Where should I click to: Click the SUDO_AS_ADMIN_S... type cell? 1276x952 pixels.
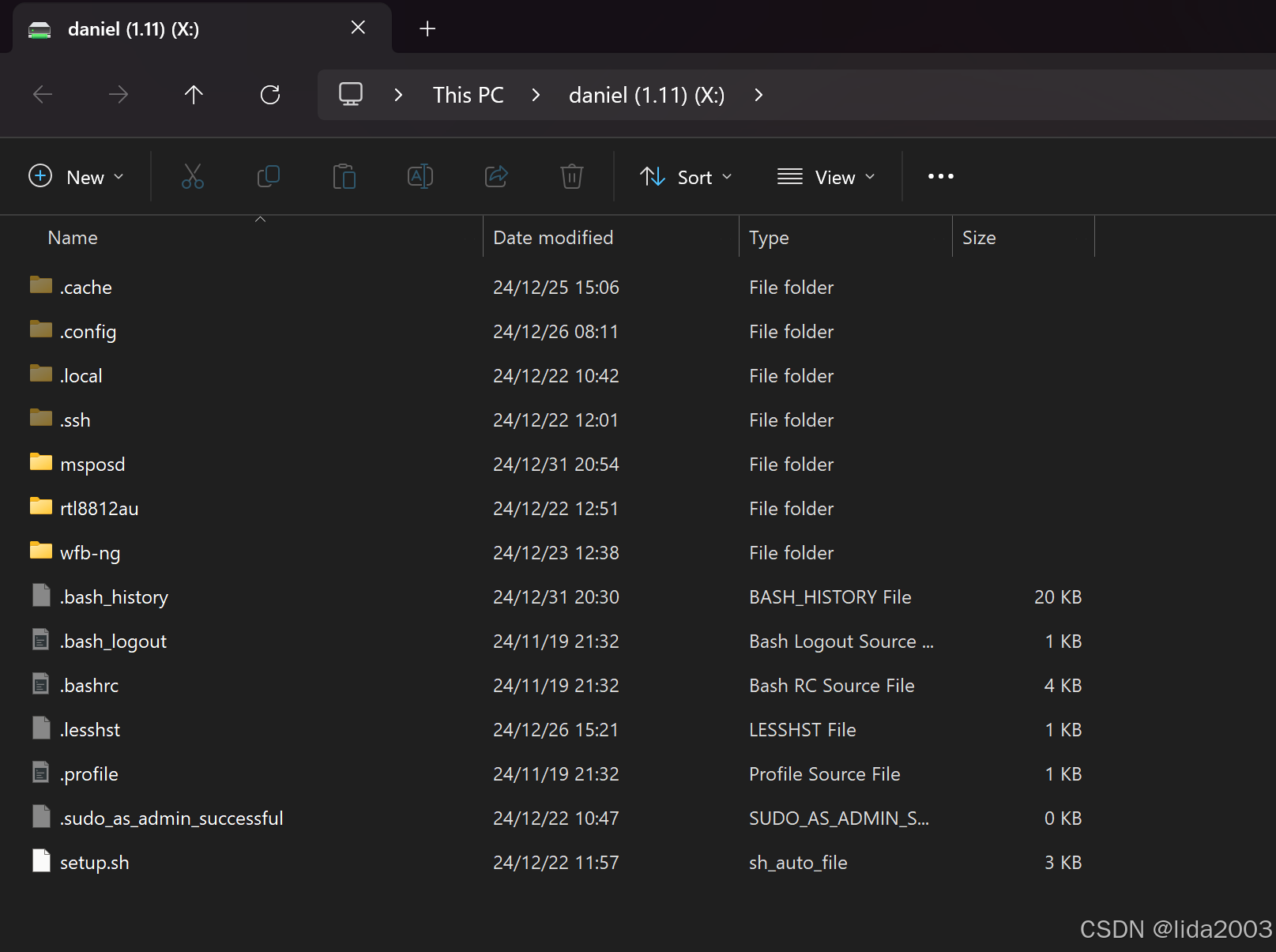pyautogui.click(x=839, y=818)
